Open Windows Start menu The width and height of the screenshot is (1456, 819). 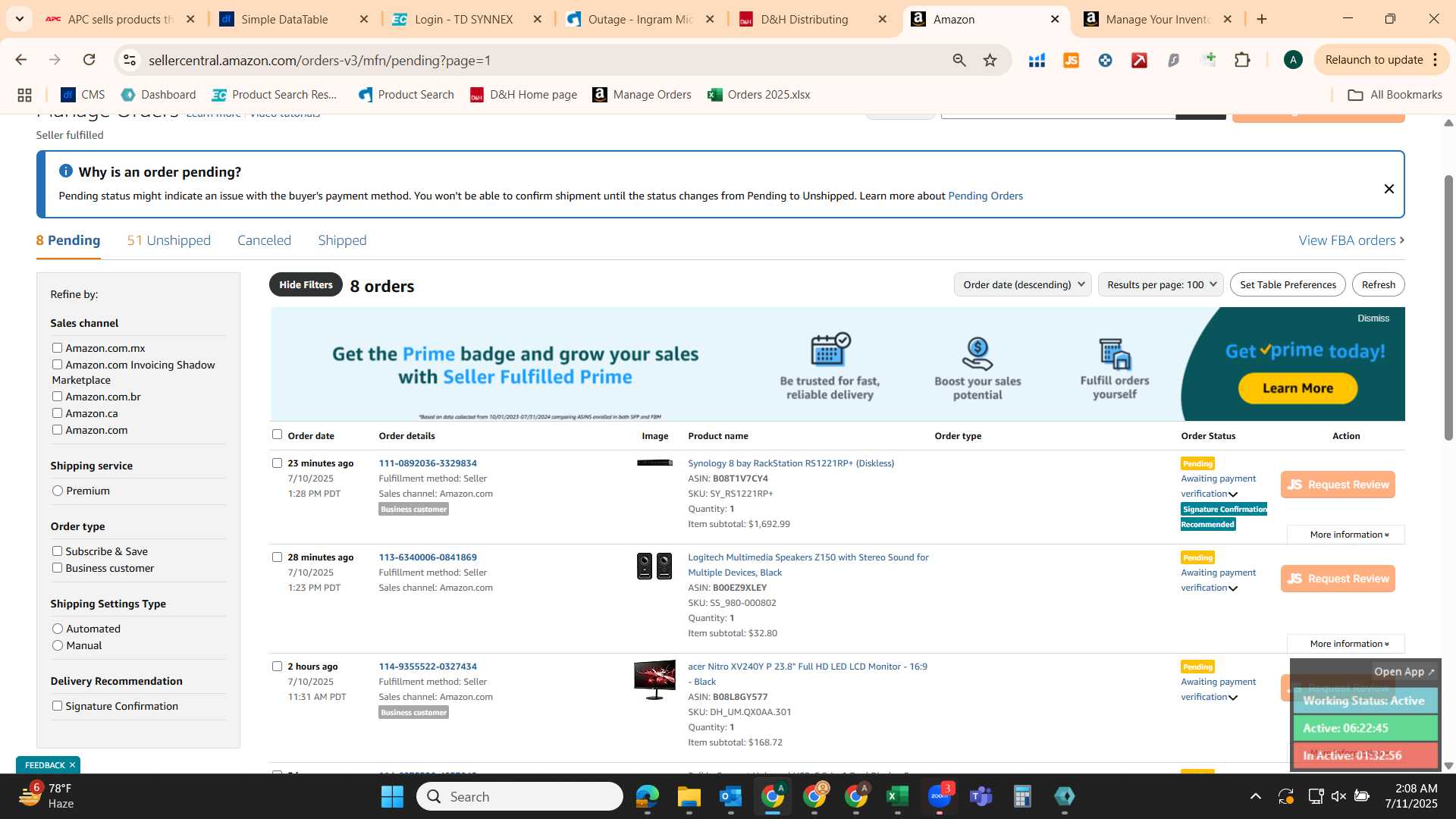(x=392, y=796)
